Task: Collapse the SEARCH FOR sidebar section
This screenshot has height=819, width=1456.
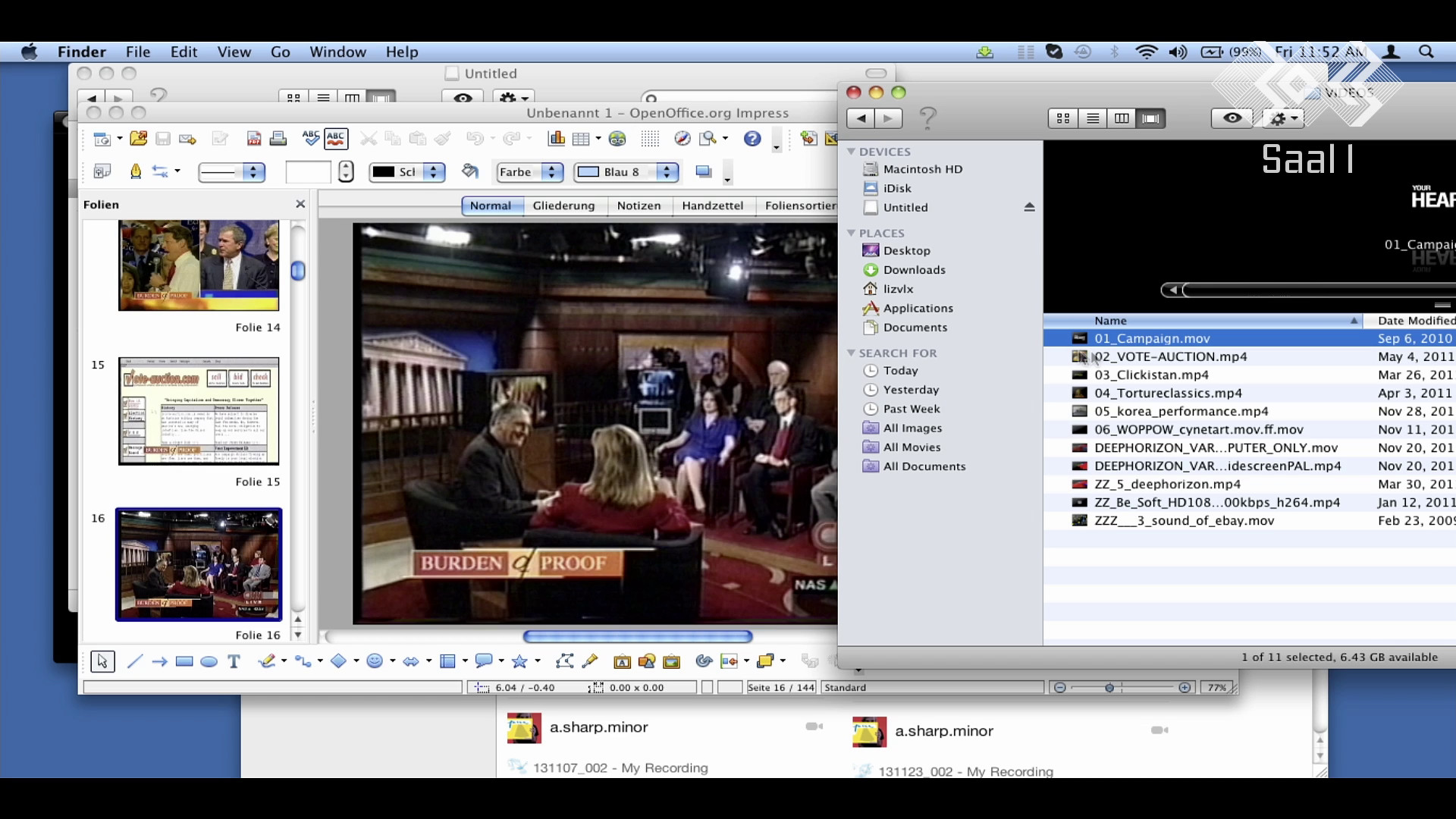Action: point(851,353)
